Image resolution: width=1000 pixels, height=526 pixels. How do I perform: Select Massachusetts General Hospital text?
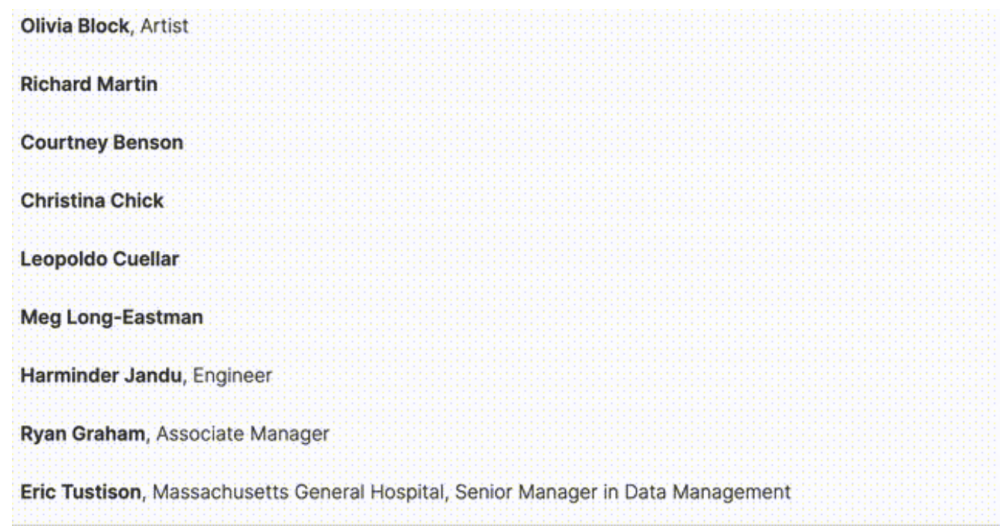(x=298, y=492)
